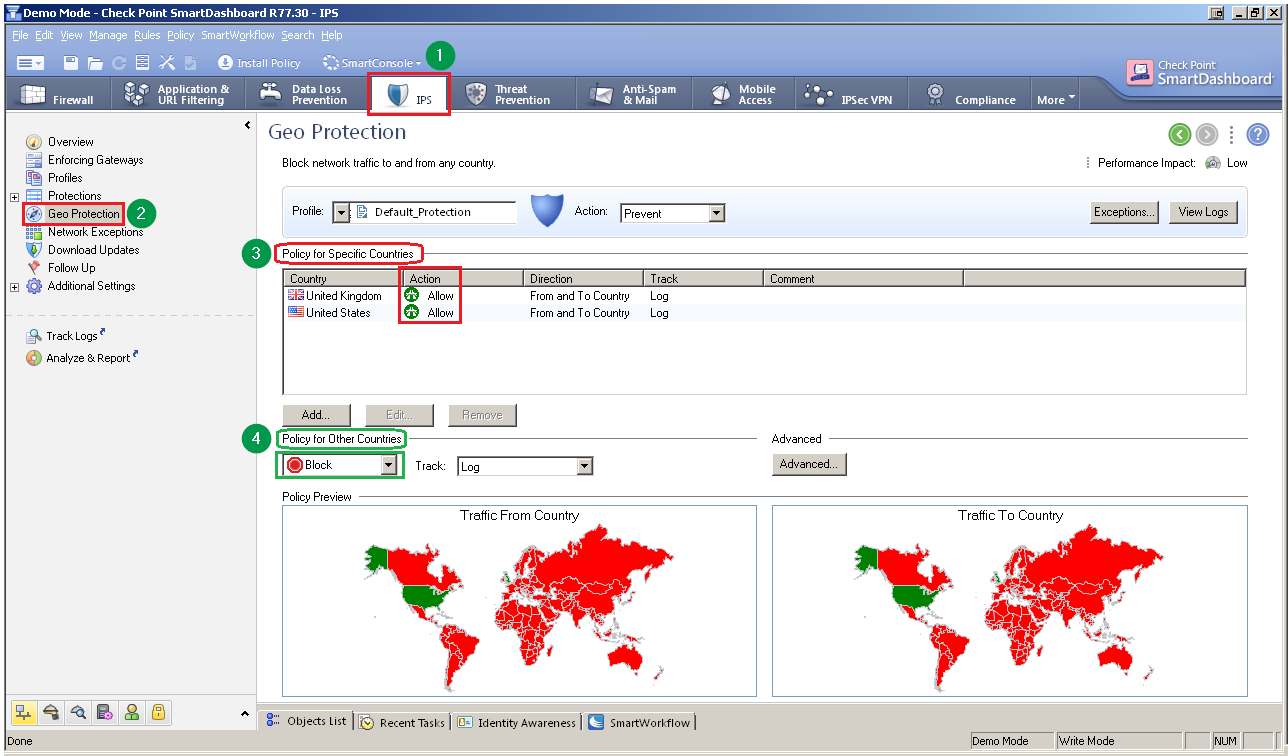Image resolution: width=1288 pixels, height=756 pixels.
Task: Collapse the left navigation panel arrow
Action: coord(247,125)
